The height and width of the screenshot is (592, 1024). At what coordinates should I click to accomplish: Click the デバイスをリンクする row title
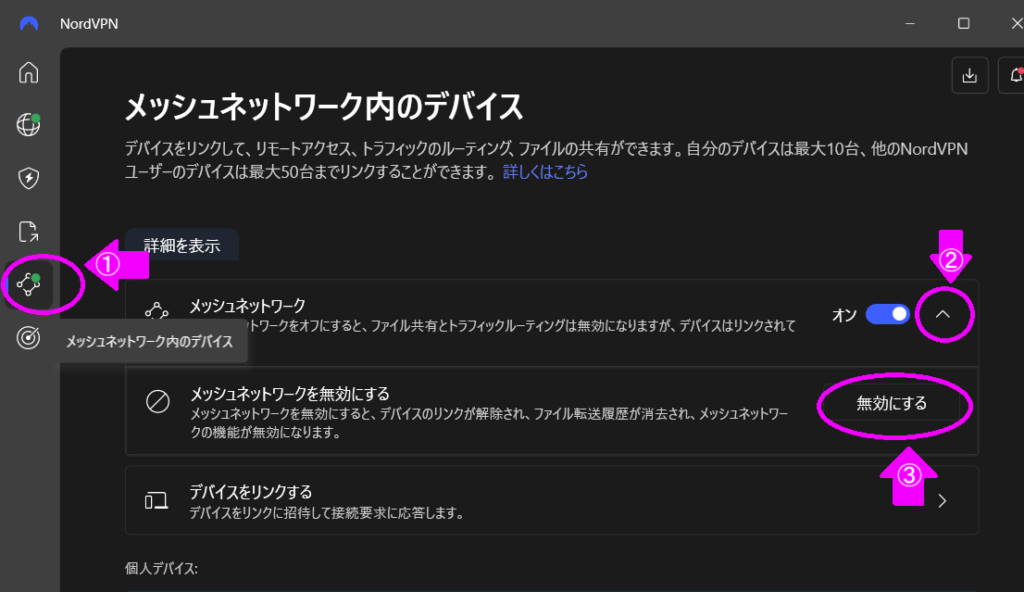251,491
